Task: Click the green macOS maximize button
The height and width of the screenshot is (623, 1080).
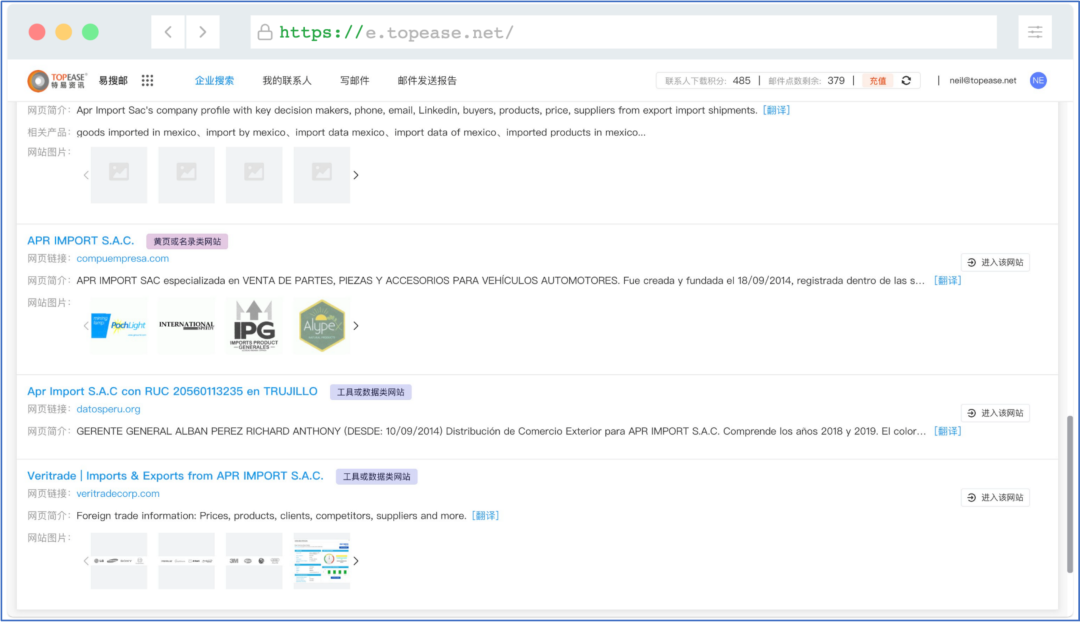Action: (90, 32)
